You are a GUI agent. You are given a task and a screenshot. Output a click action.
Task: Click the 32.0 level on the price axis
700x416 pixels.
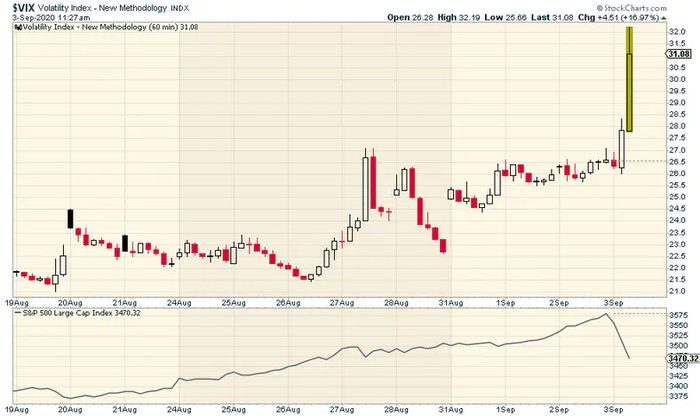click(x=677, y=32)
